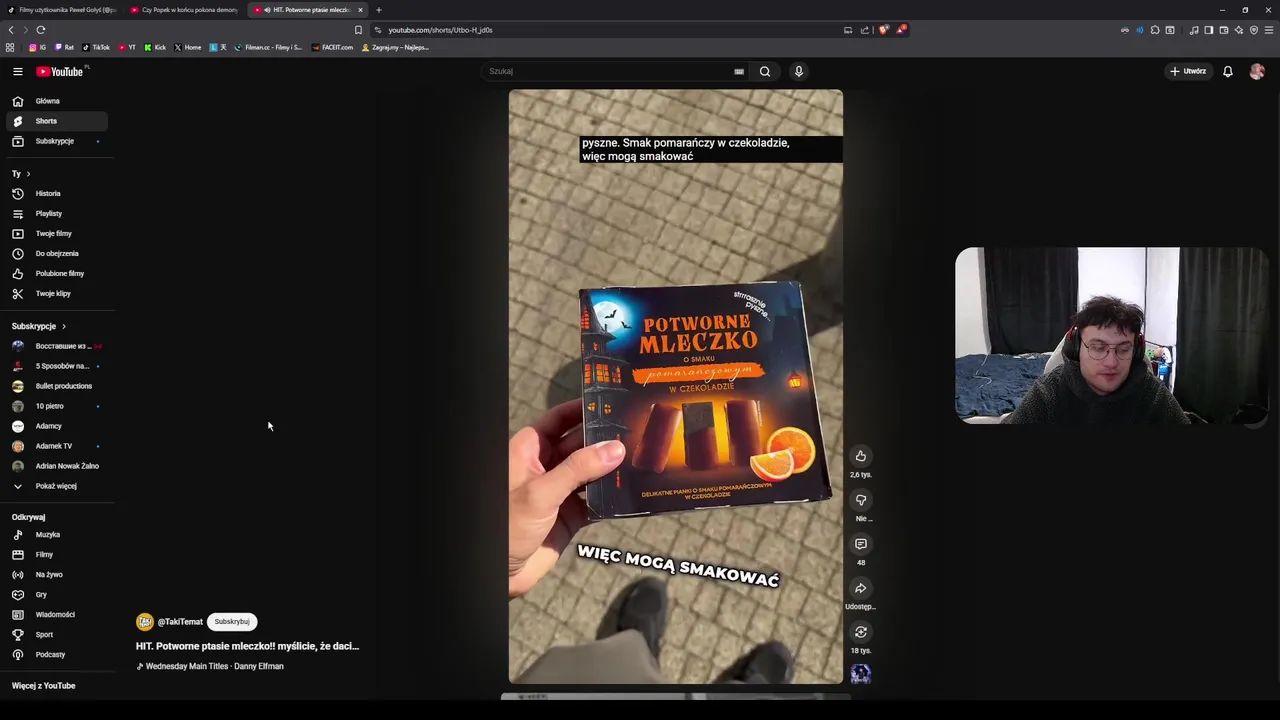
Task: Open Gry under Odkrywaj
Action: click(x=57, y=594)
